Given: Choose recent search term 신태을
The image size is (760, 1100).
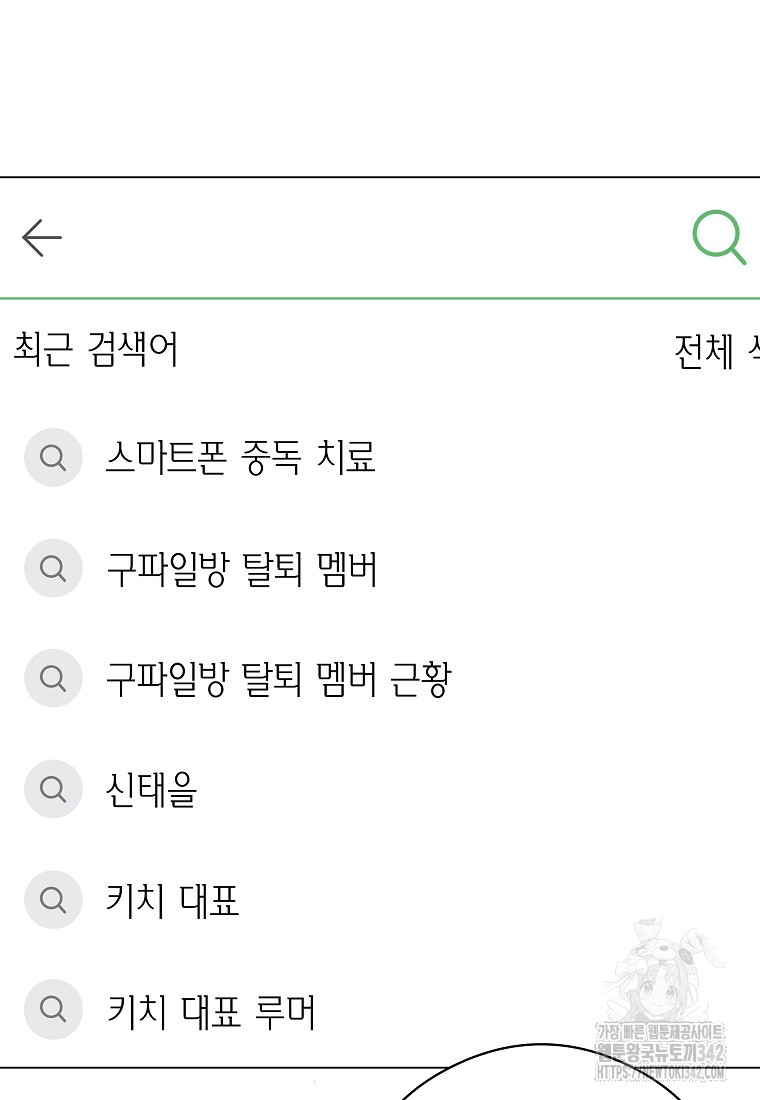Looking at the screenshot, I should 152,789.
